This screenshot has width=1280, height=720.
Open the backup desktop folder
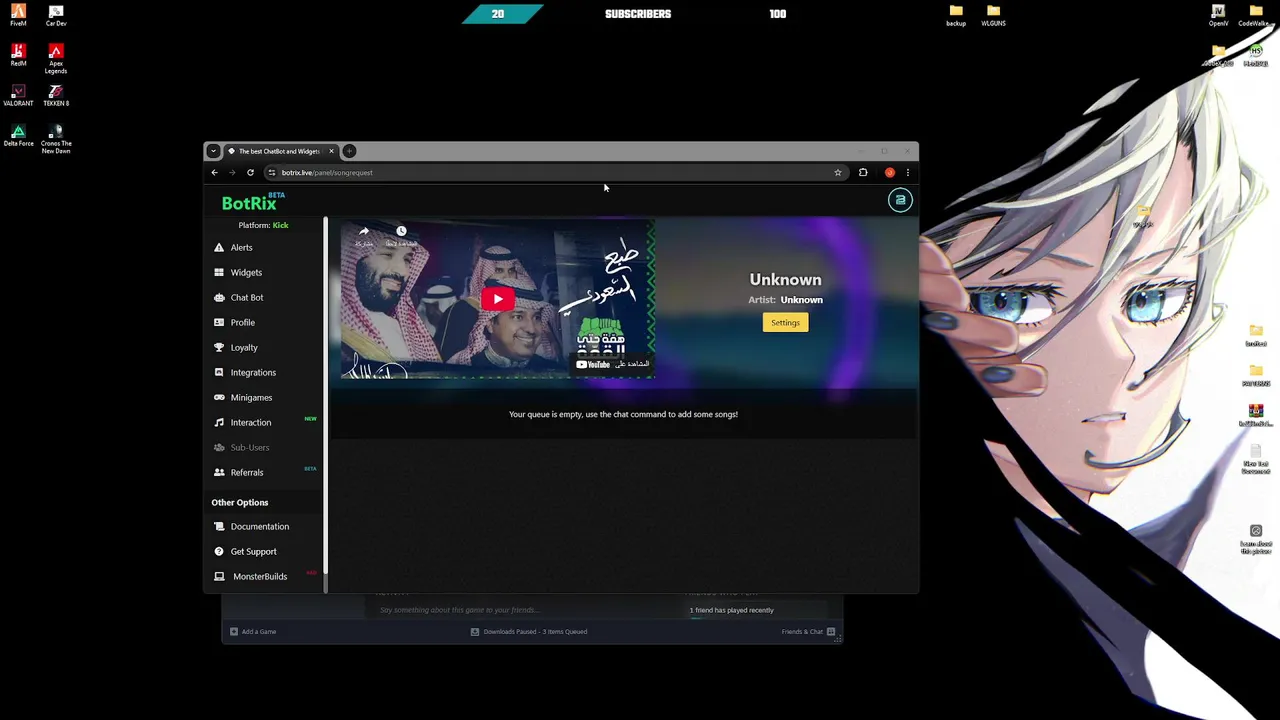956,16
